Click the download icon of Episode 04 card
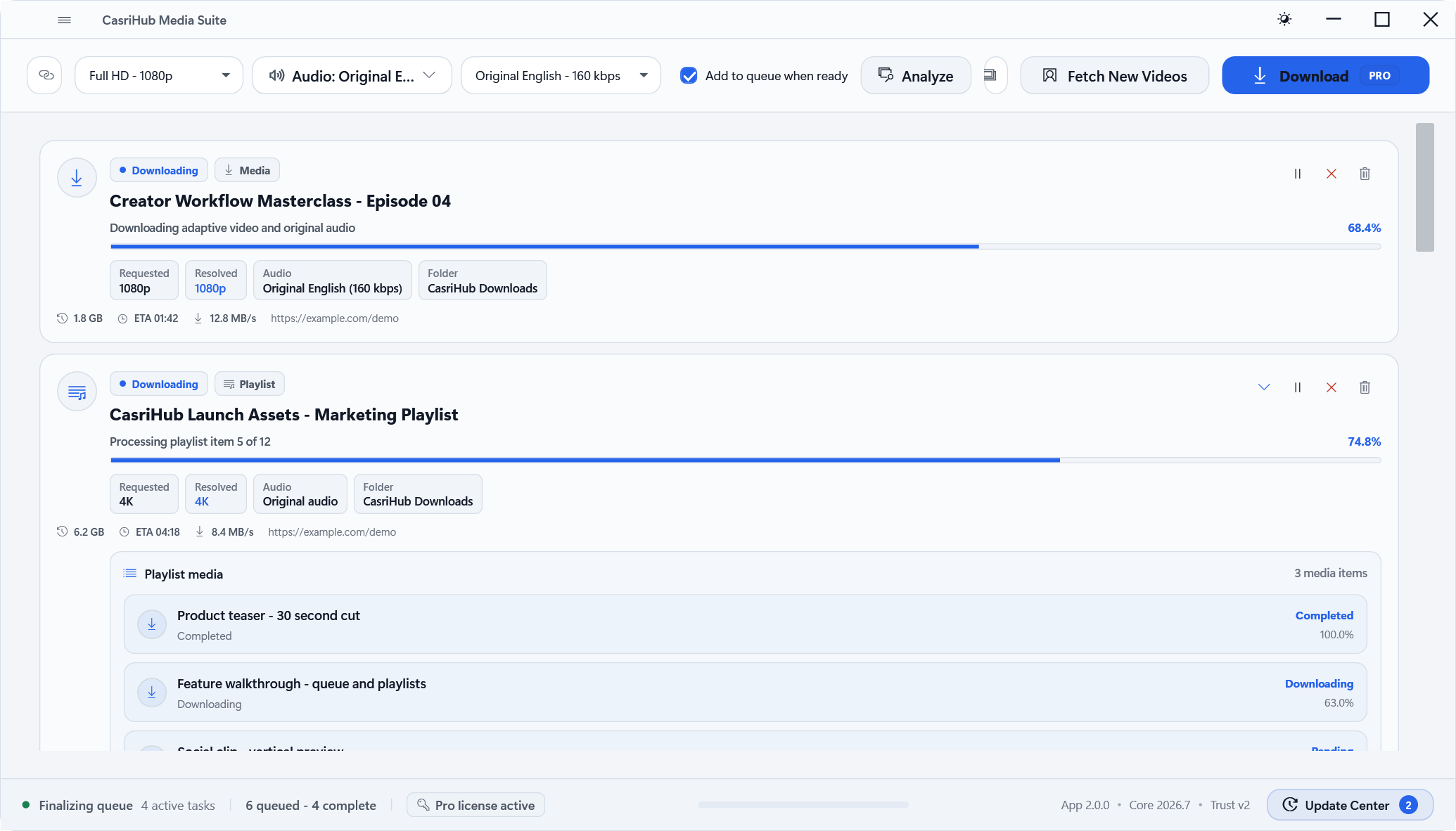Viewport: 1456px width, 831px height. click(x=77, y=178)
